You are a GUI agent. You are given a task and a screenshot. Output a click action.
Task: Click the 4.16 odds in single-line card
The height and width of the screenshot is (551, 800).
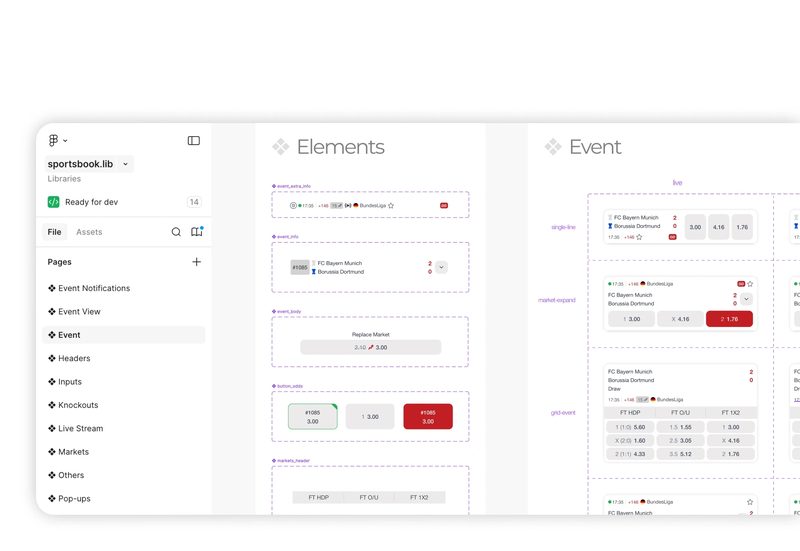[719, 228]
